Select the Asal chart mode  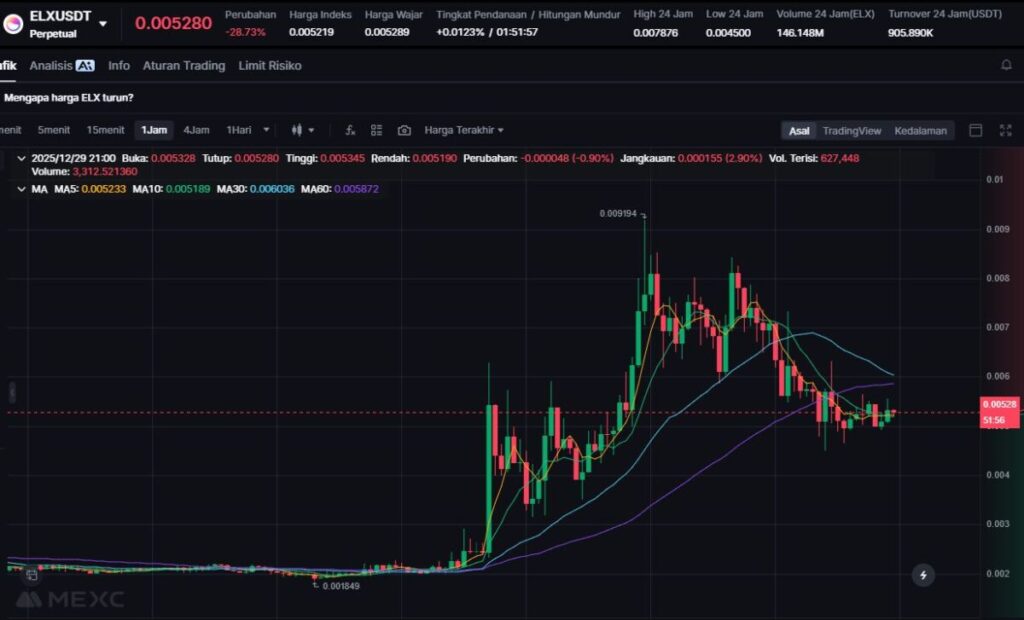tap(799, 130)
